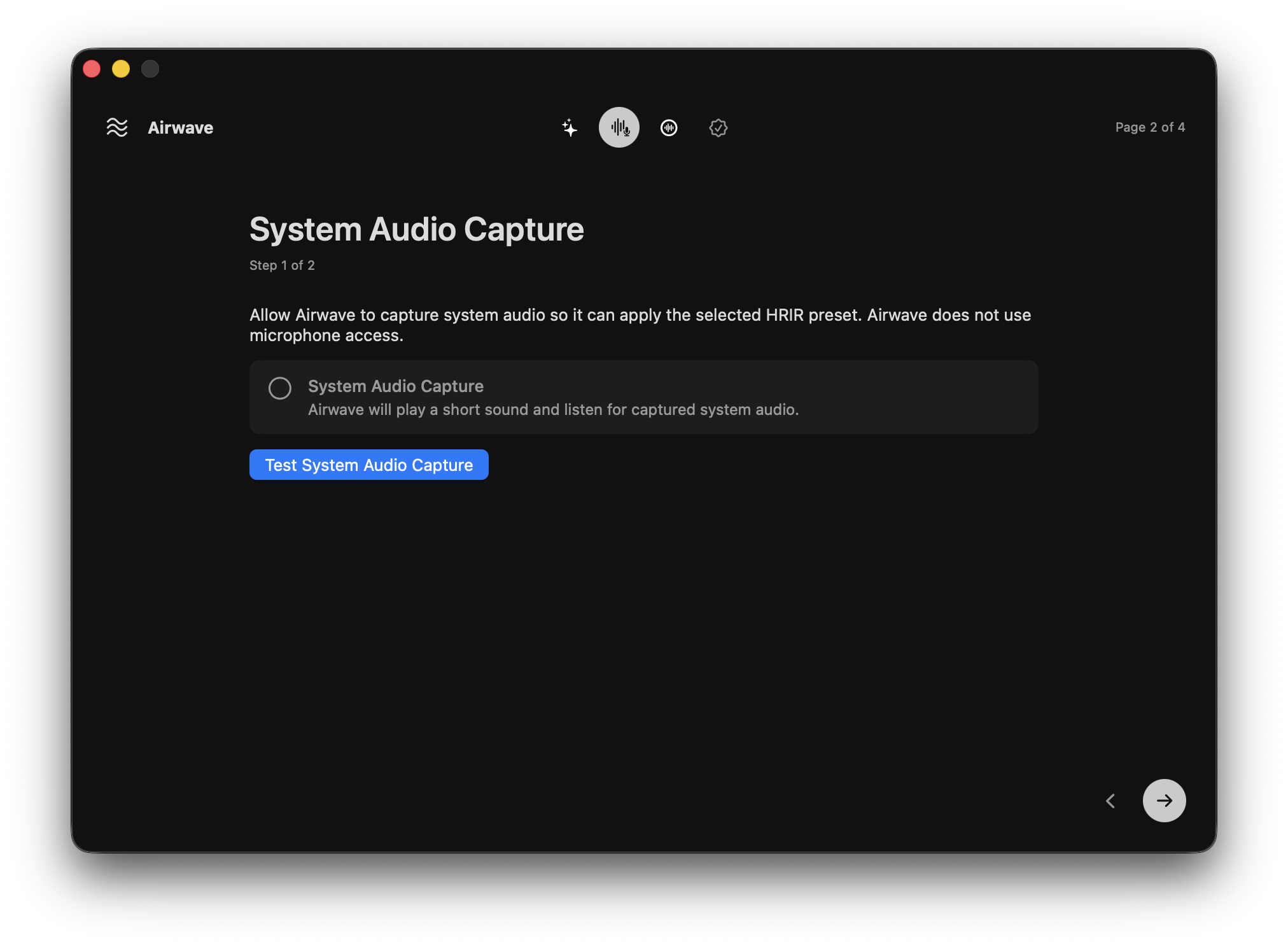Click the Airwave waves logo icon
The width and height of the screenshot is (1288, 947).
point(117,127)
